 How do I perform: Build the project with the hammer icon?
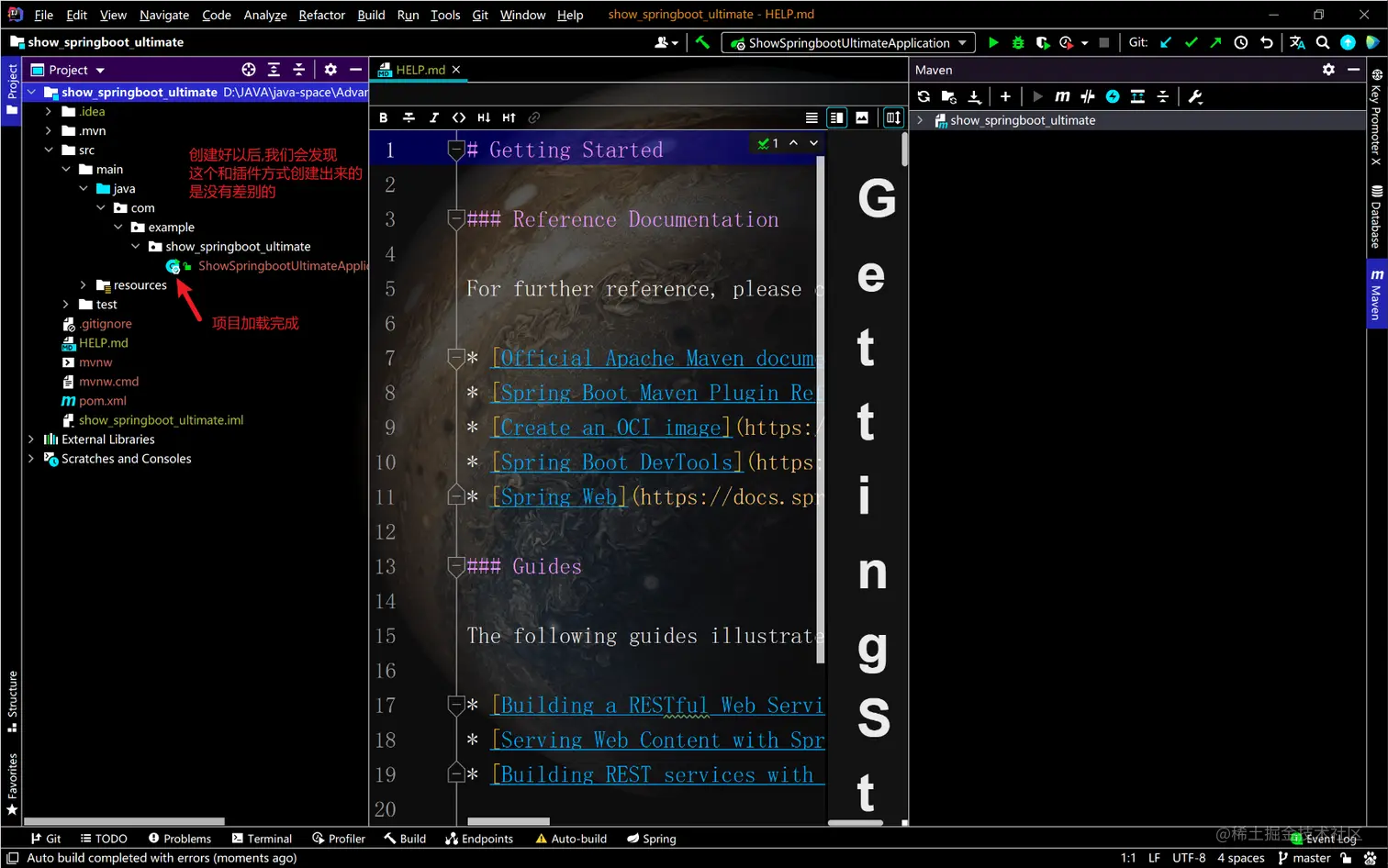702,42
